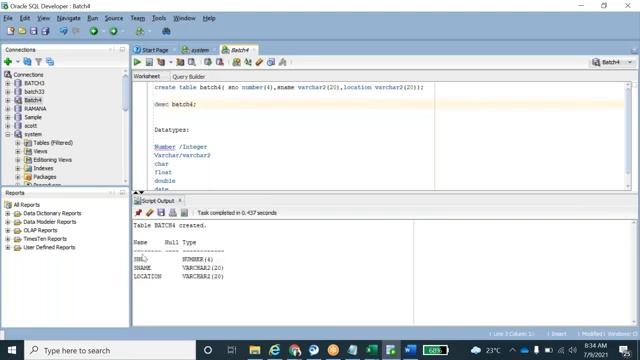
Task: Click the pin icon in Script Output
Action: pos(138,213)
